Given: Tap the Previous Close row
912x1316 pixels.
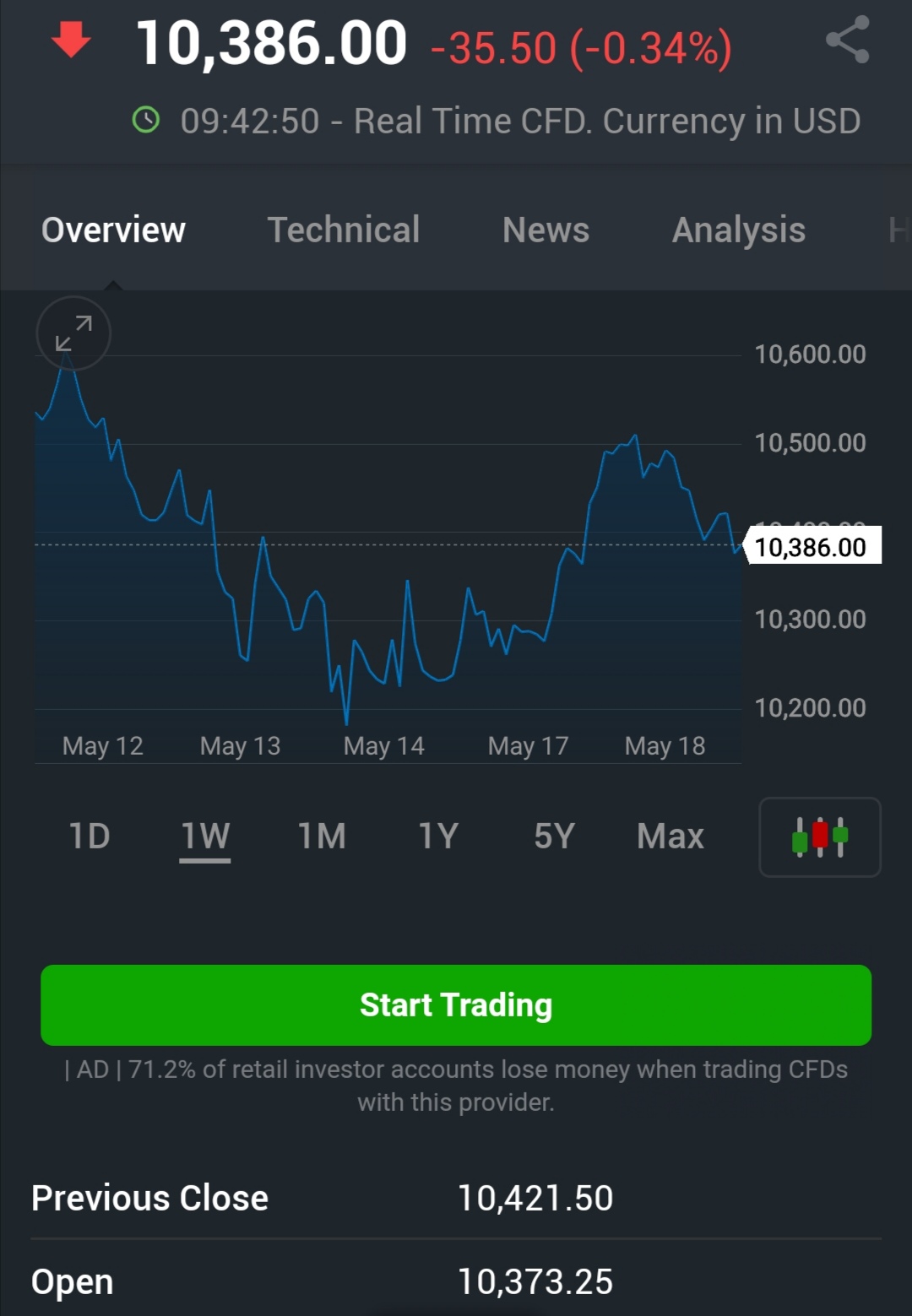Looking at the screenshot, I should tap(456, 1198).
